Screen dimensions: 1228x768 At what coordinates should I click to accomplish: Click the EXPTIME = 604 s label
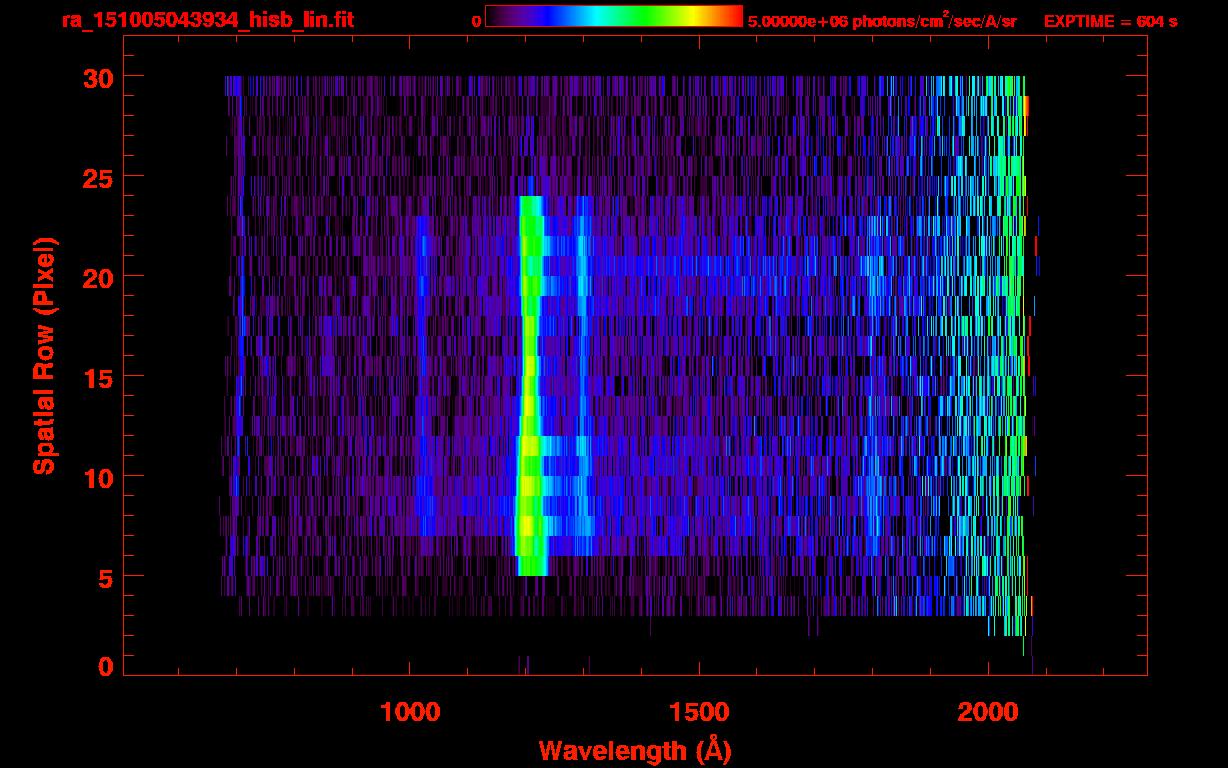click(x=1110, y=21)
